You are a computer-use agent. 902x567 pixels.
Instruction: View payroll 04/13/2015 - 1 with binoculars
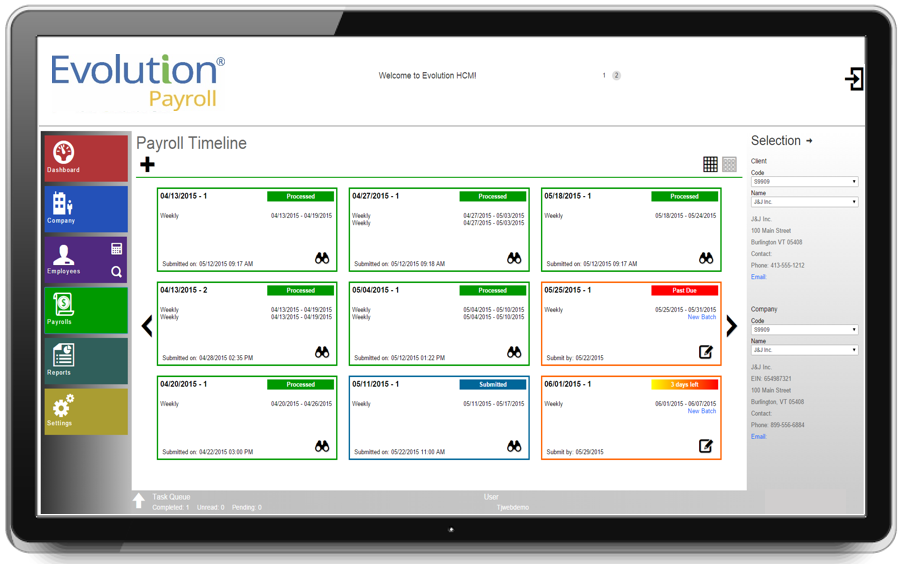pyautogui.click(x=322, y=258)
